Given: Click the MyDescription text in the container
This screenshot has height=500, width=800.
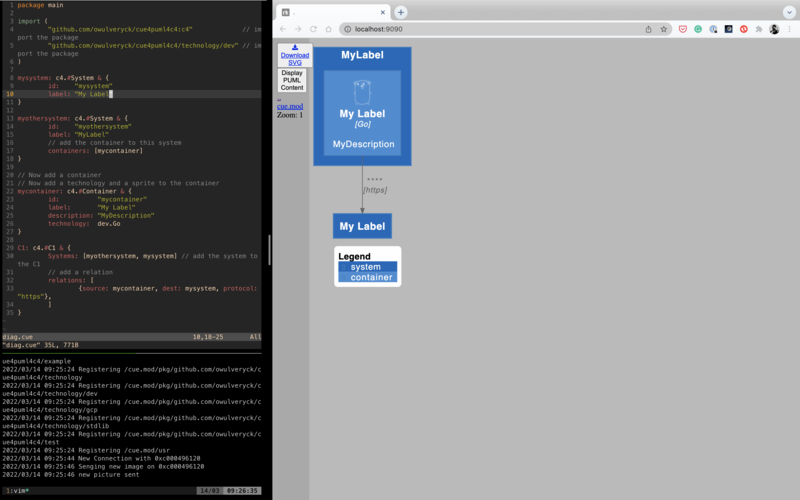Looking at the screenshot, I should click(363, 144).
